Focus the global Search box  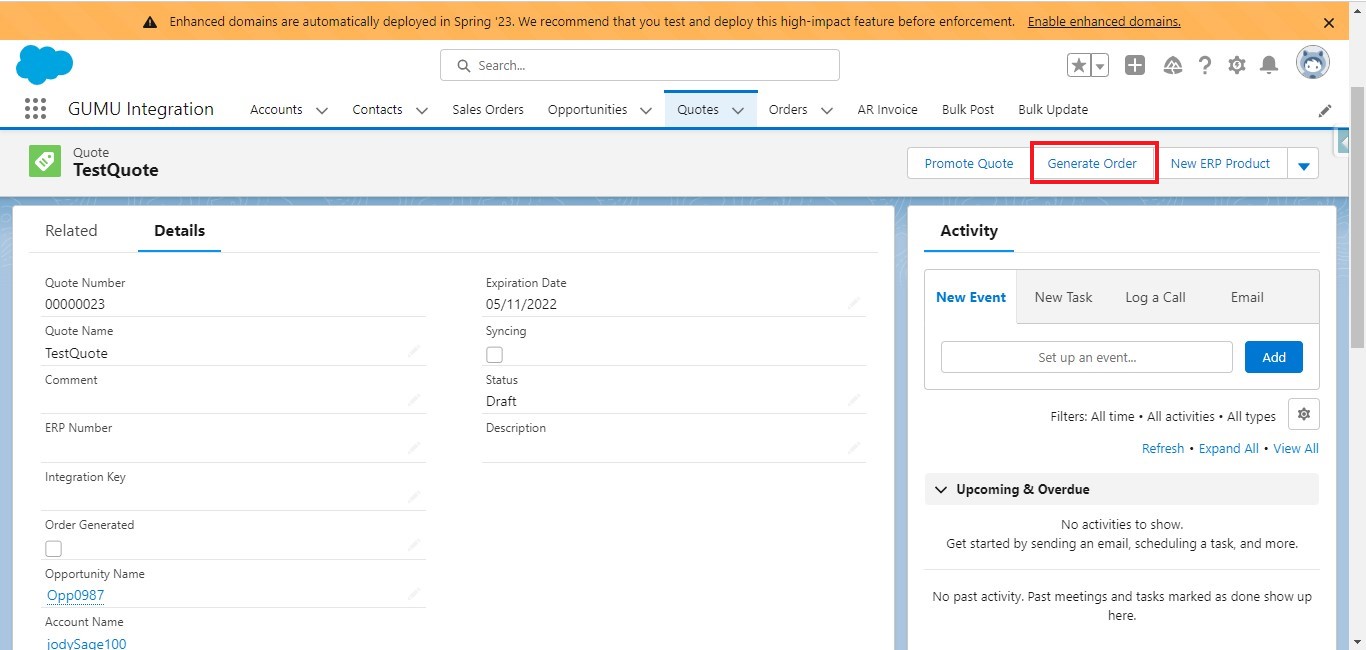[x=640, y=65]
